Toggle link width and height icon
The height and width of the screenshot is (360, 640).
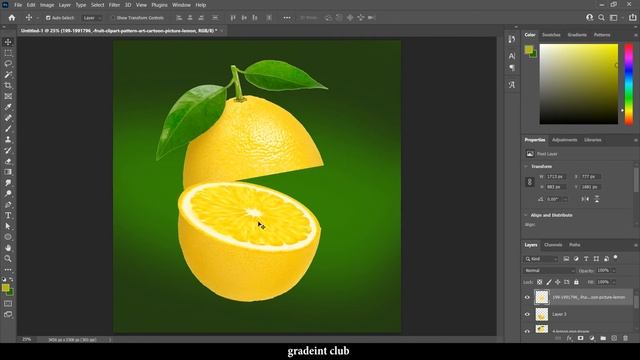529,182
